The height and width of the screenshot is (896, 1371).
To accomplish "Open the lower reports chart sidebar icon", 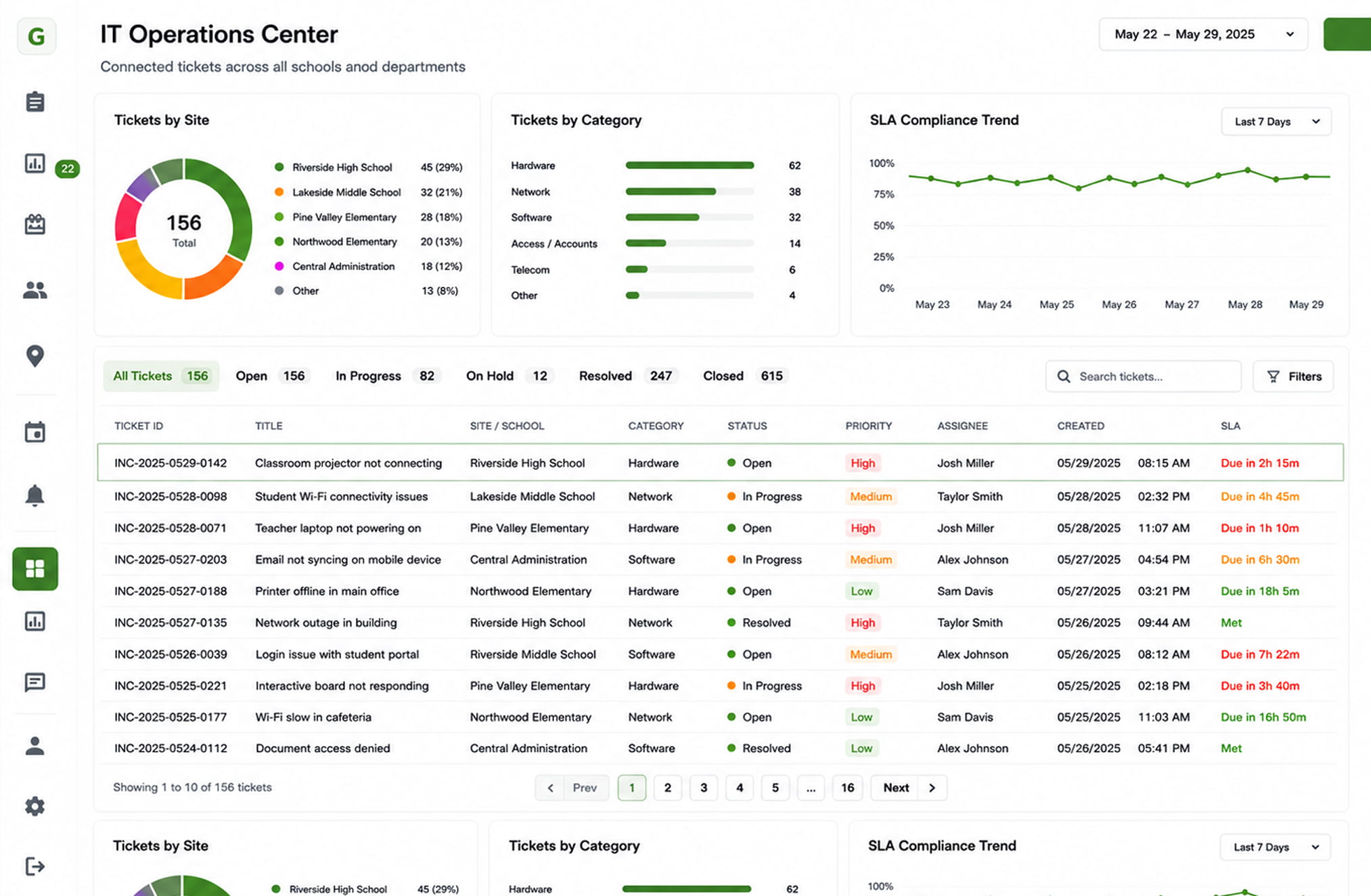I will point(35,621).
